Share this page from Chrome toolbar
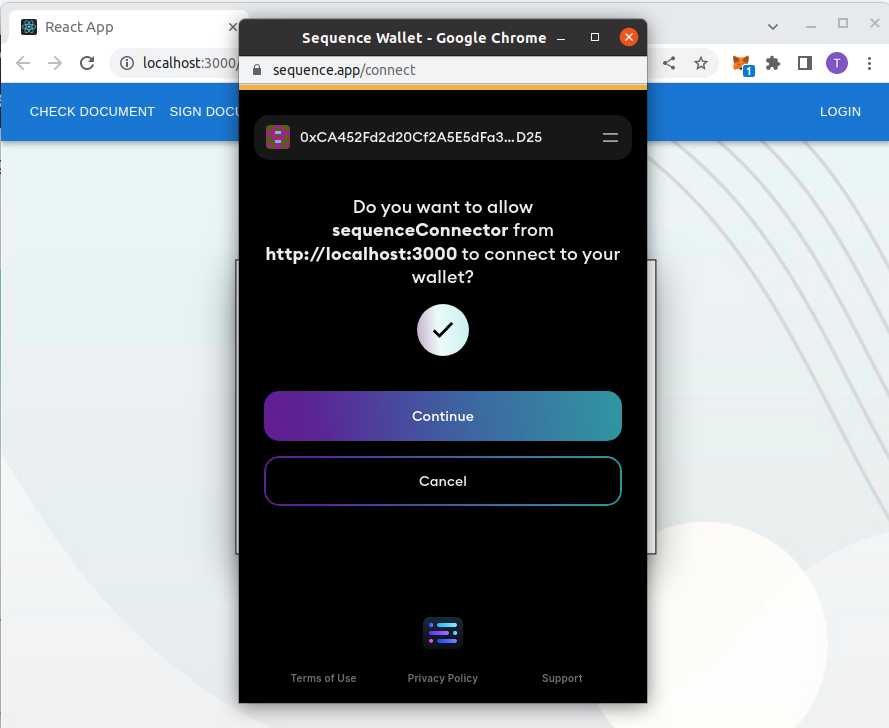 669,63
